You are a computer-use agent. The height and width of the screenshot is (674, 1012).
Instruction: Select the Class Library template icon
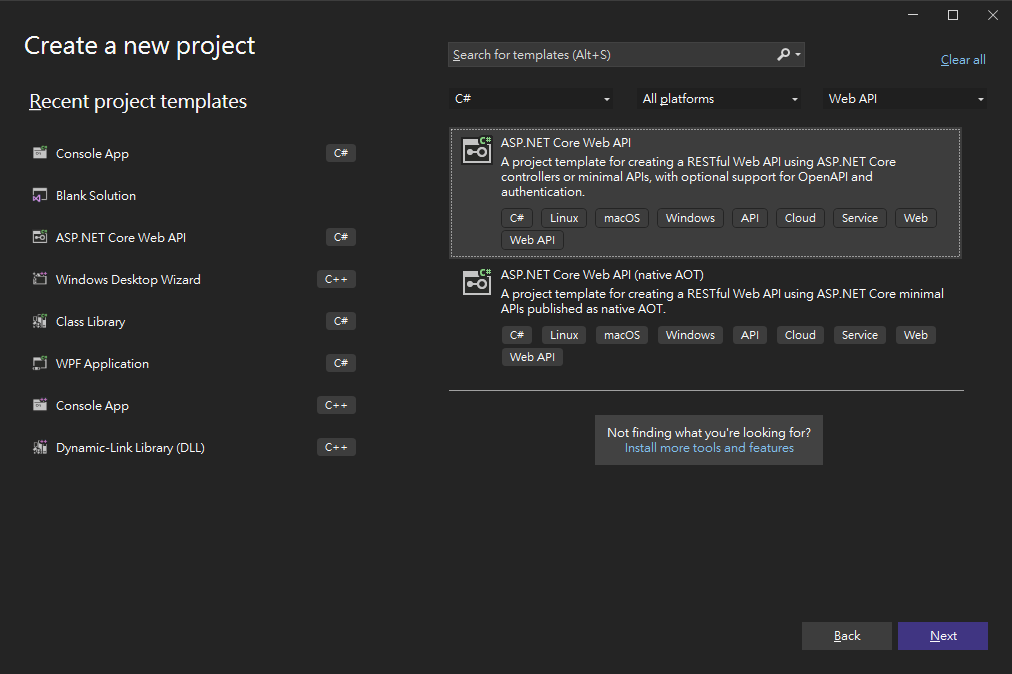click(x=40, y=321)
